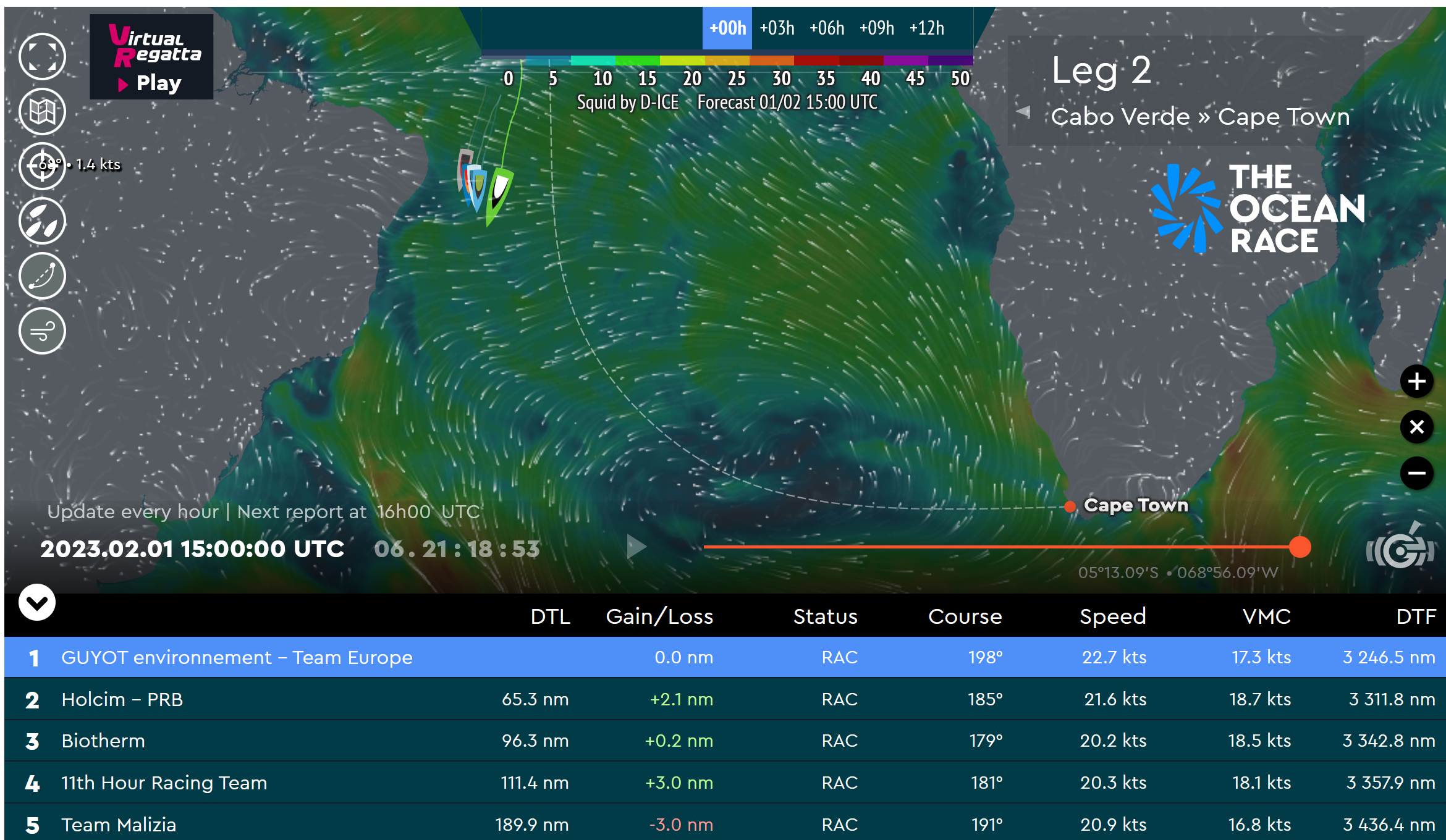Reset zoom with the X button

(1416, 427)
